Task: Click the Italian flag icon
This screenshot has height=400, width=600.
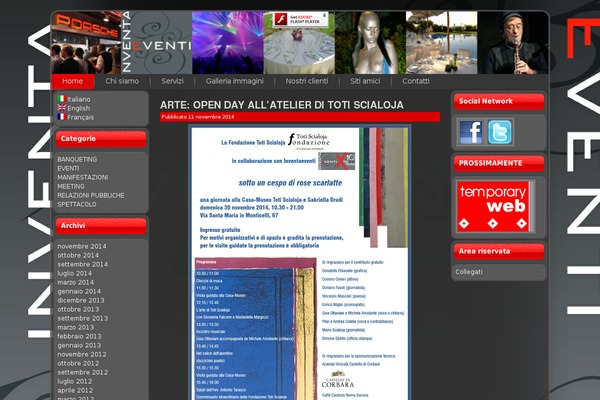Action: 62,99
